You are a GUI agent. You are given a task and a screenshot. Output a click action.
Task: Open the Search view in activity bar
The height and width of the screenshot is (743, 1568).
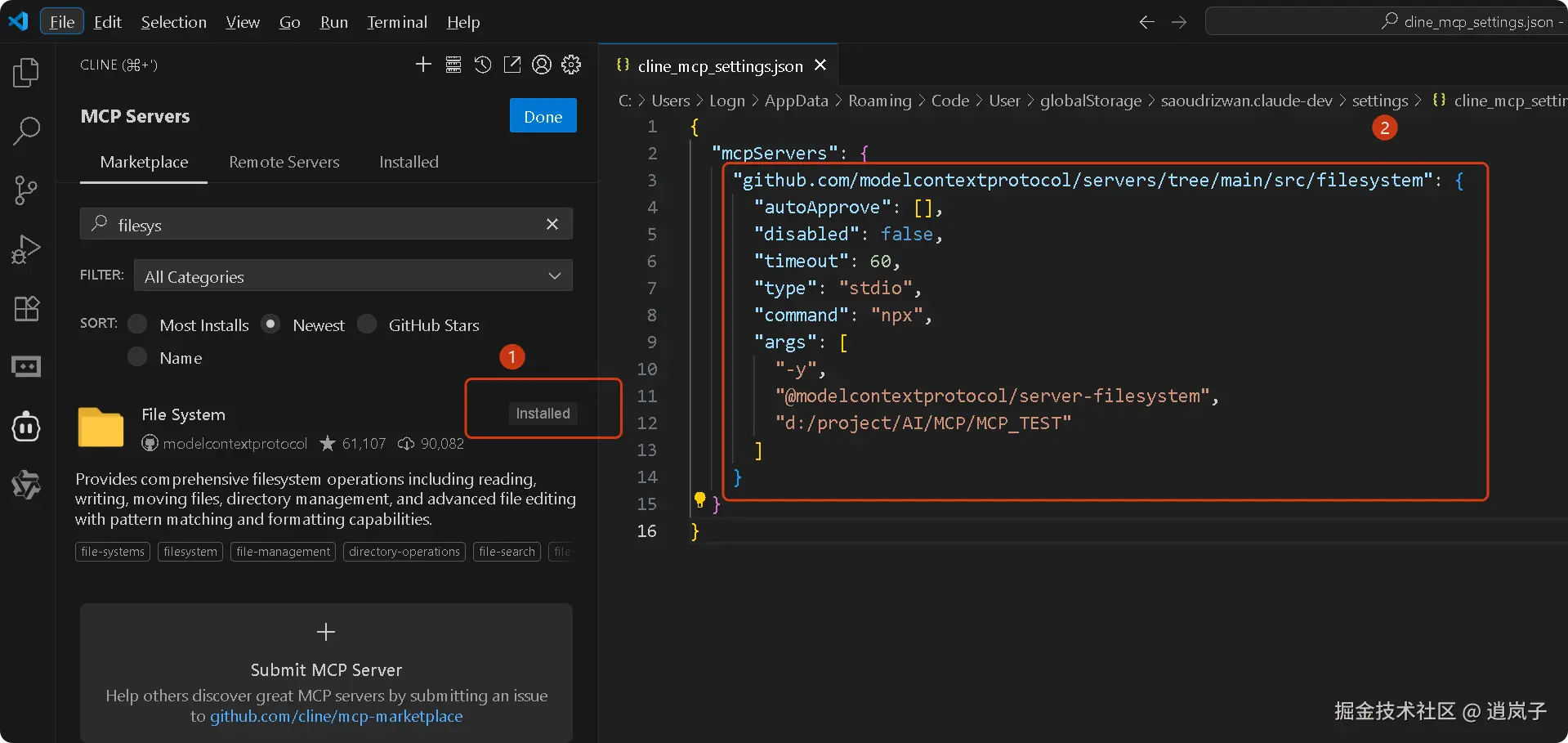click(x=26, y=131)
